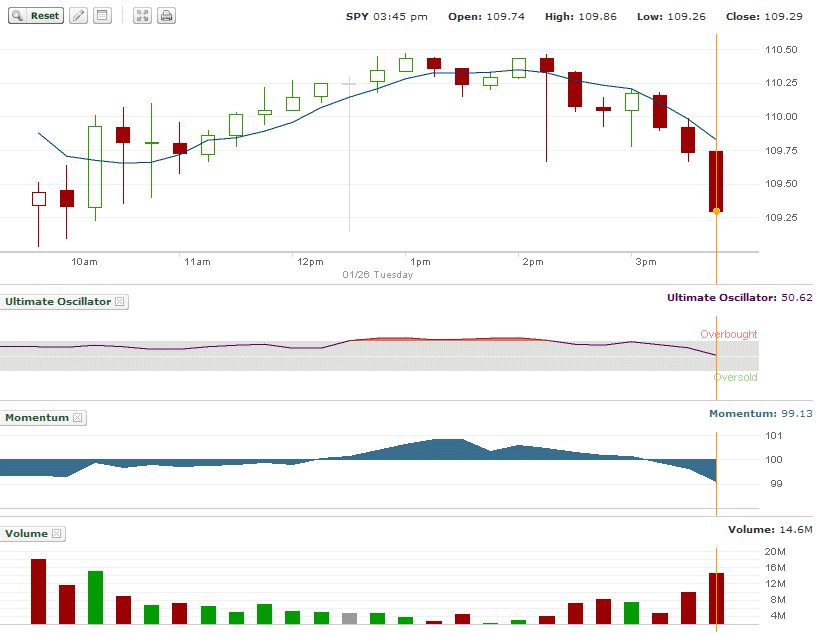This screenshot has width=818, height=634.
Task: Close the Momentum indicator panel
Action: pos(77,417)
